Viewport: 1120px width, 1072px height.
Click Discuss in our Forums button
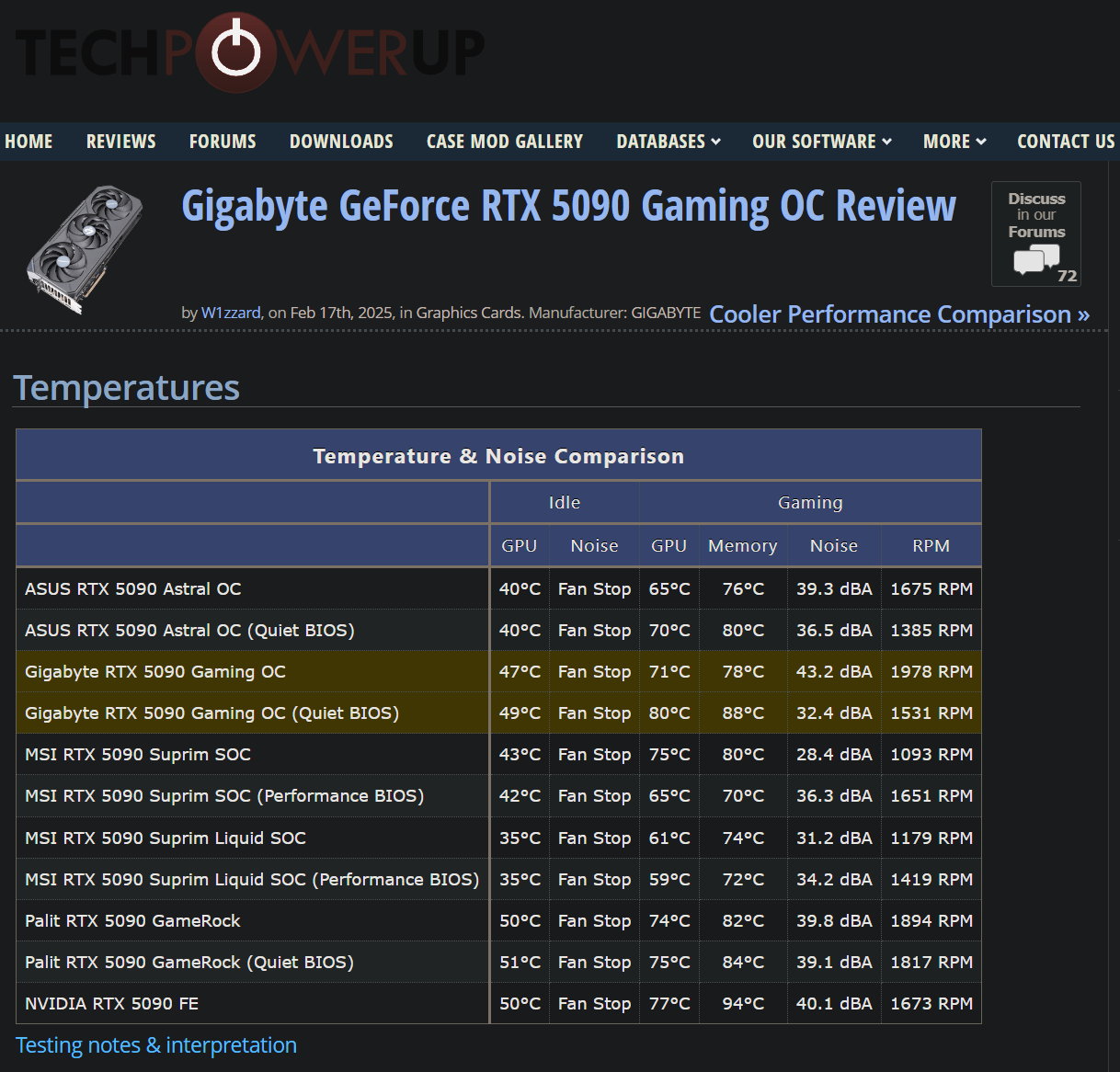[1036, 234]
